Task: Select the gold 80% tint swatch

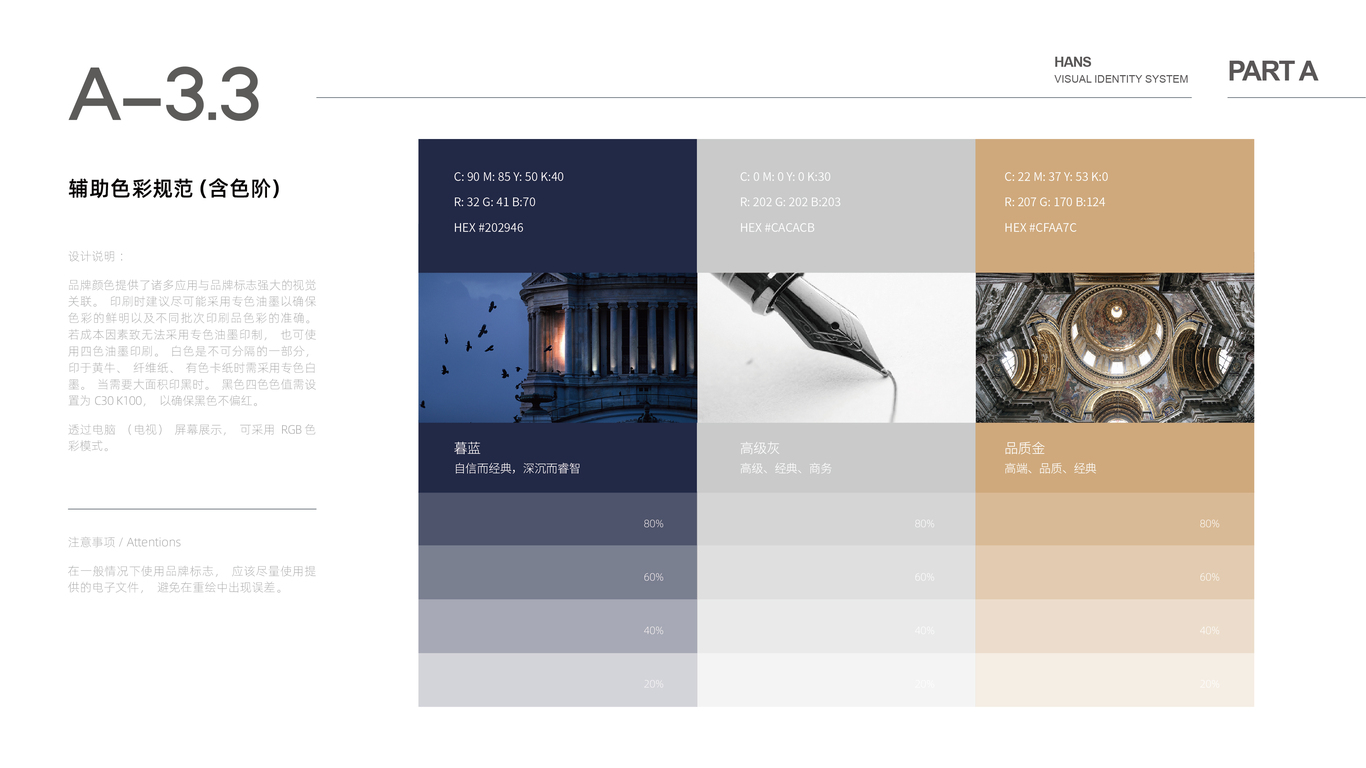Action: click(1114, 519)
